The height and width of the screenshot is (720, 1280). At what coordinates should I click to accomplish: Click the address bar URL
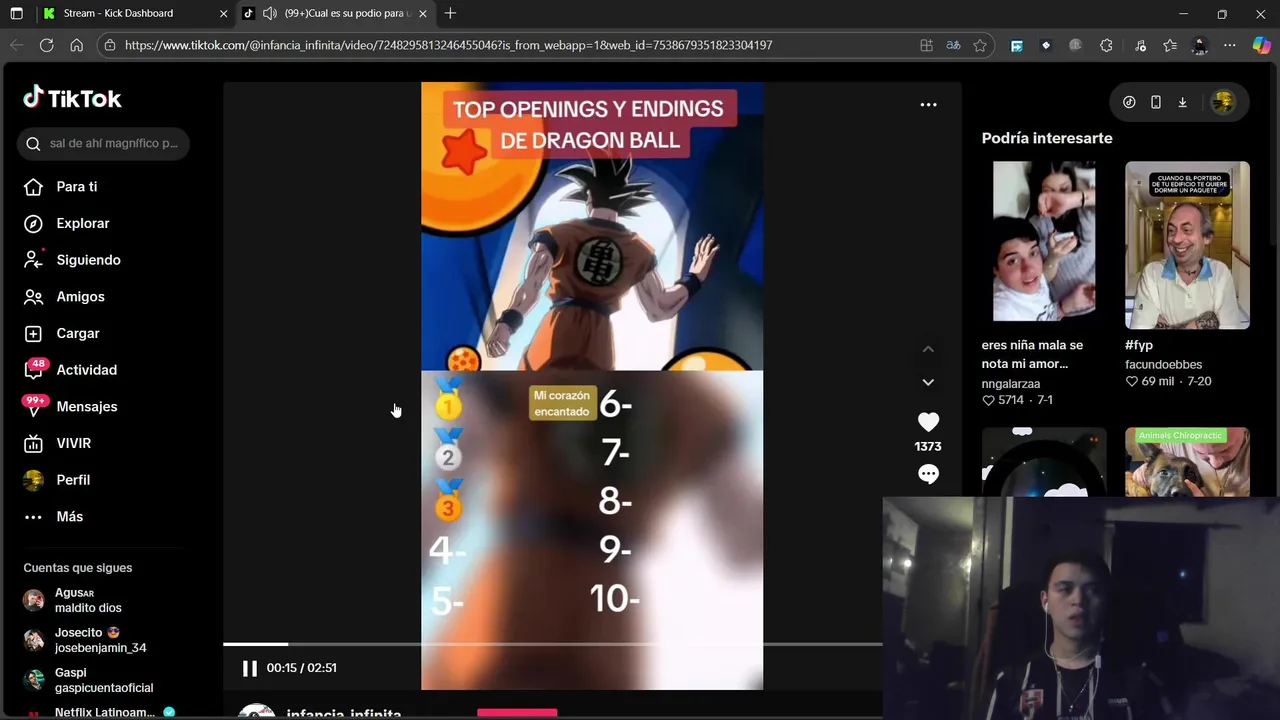448,45
